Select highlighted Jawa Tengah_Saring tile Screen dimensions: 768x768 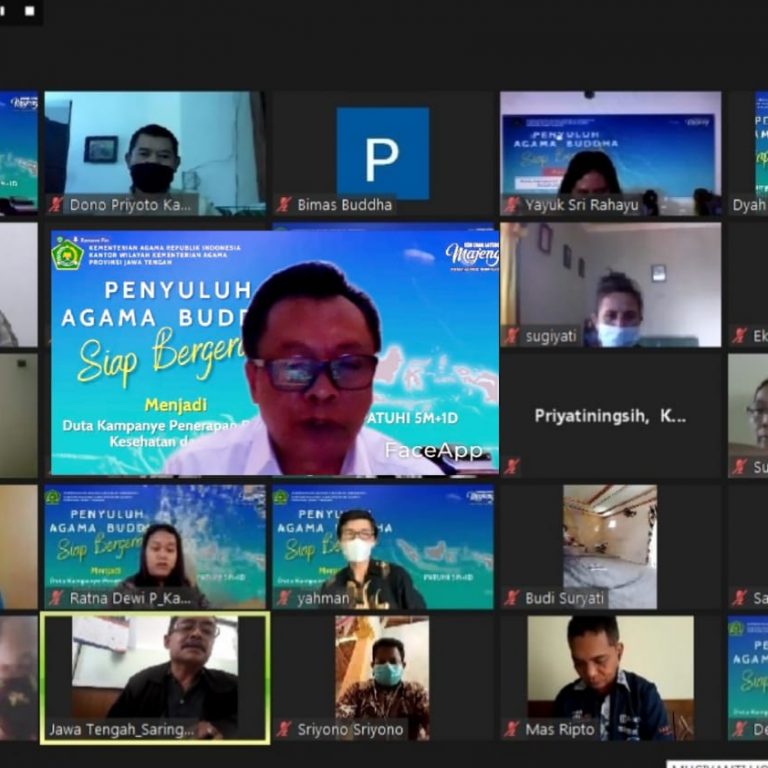pyautogui.click(x=155, y=678)
